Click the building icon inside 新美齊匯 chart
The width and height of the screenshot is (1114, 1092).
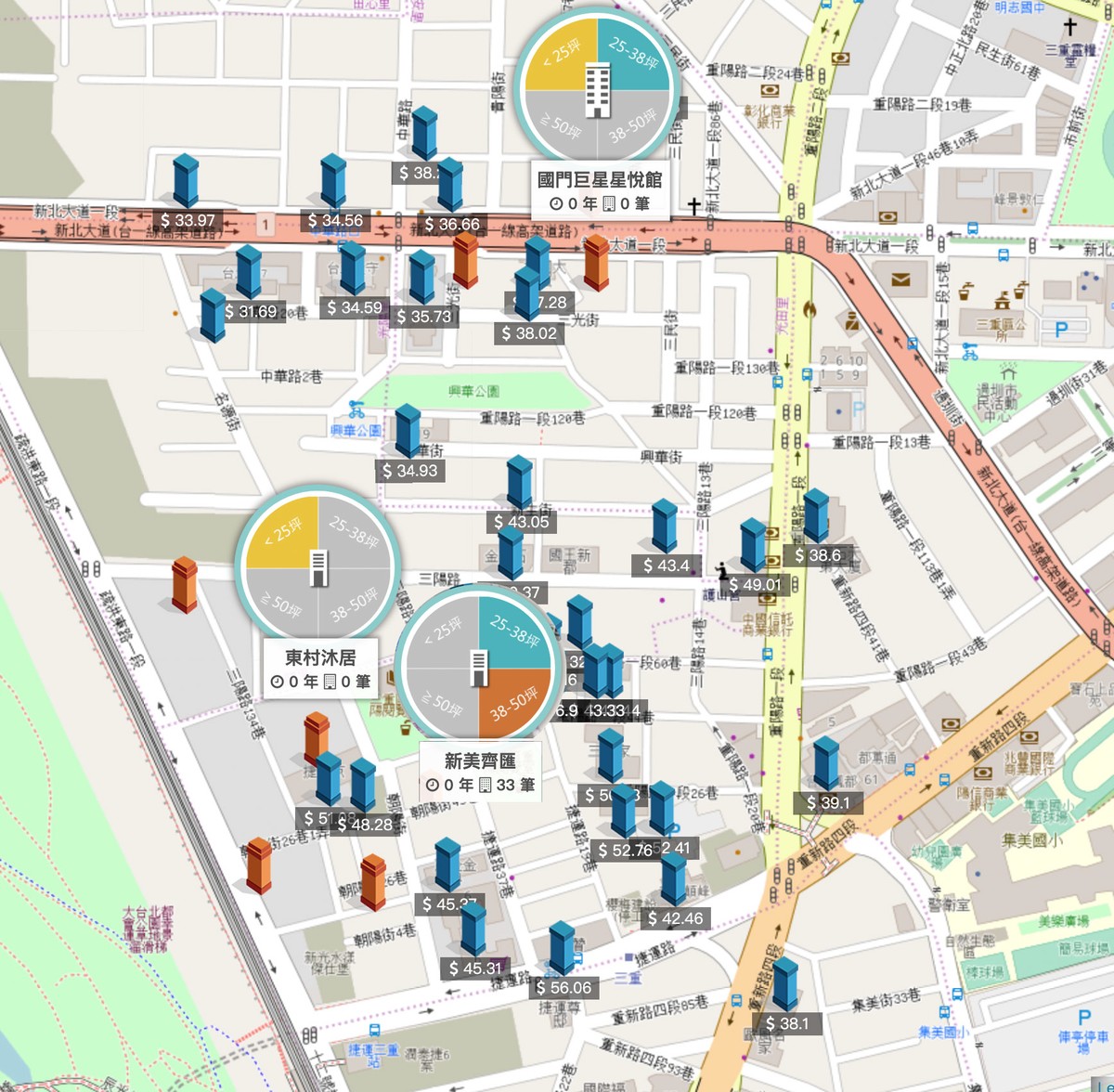479,668
